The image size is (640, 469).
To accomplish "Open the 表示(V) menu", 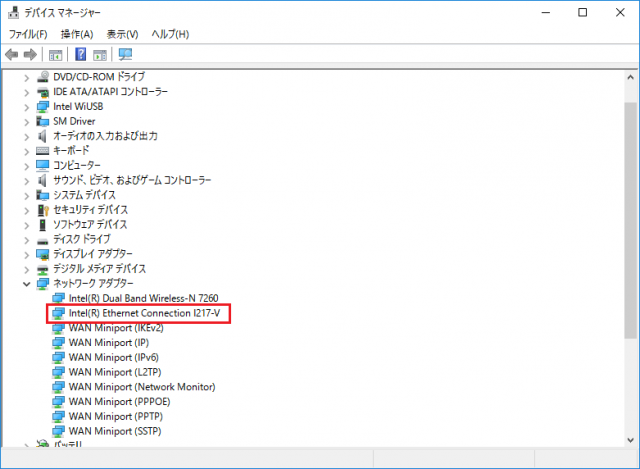I will (x=122, y=34).
